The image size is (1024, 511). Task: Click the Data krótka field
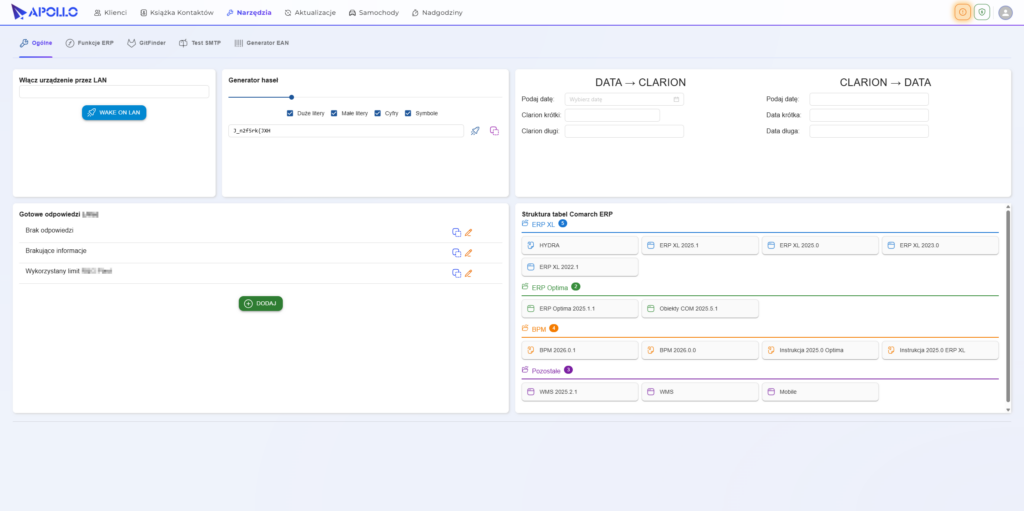(x=869, y=115)
